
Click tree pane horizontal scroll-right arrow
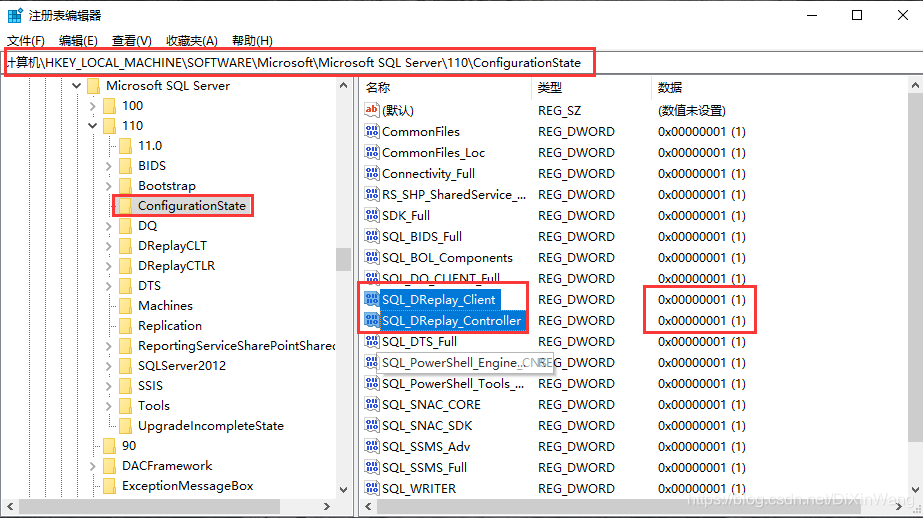tap(327, 506)
